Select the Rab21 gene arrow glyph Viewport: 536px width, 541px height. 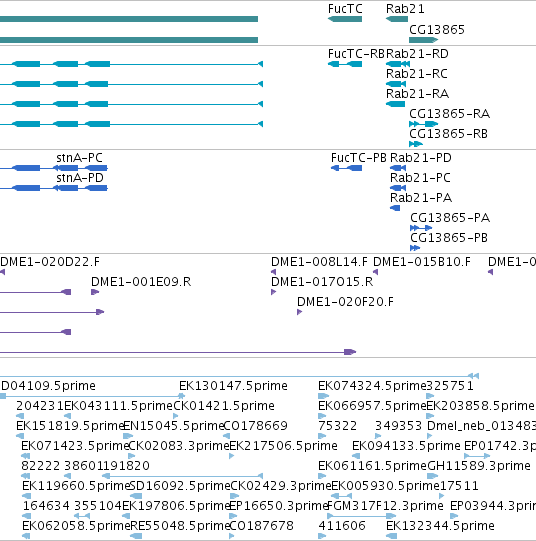point(397,19)
